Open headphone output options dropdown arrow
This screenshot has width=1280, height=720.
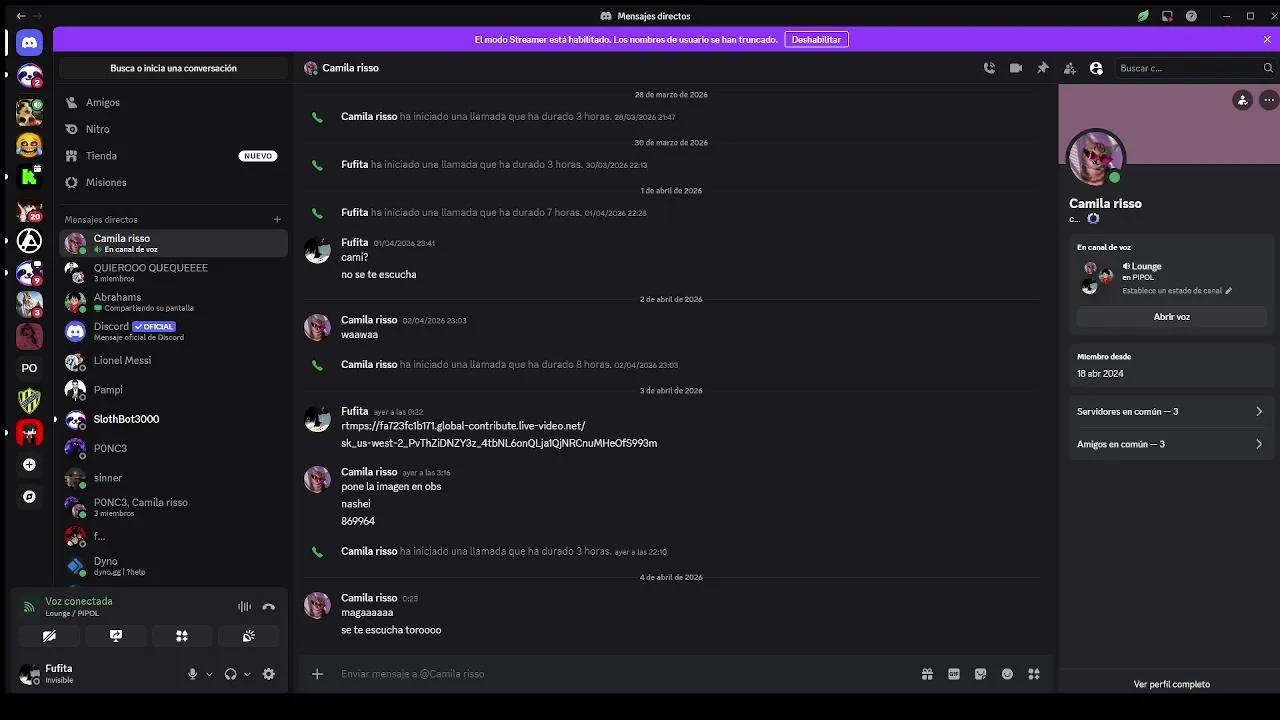pos(247,674)
